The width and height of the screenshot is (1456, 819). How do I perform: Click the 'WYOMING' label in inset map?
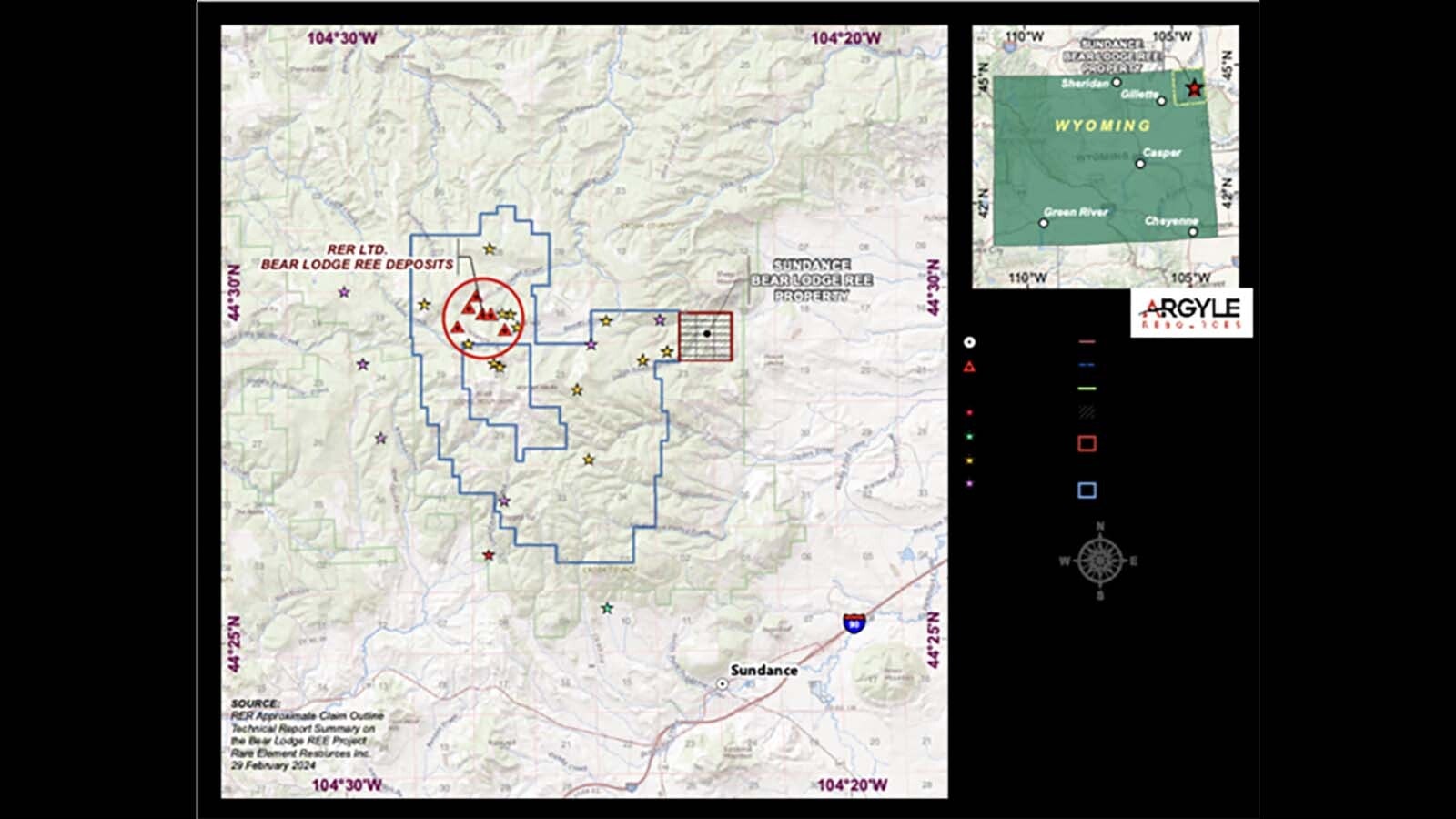[1102, 126]
